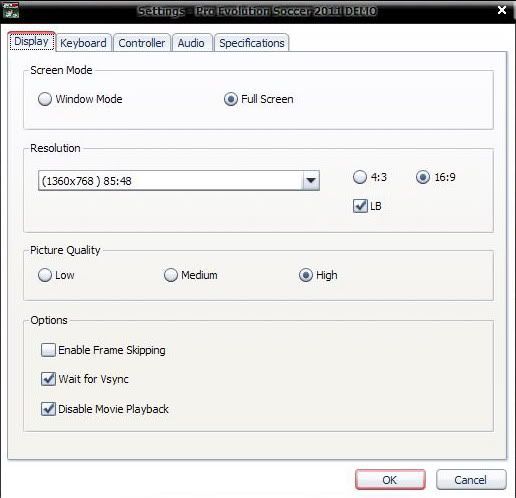Open the Controller tab
Screen dimensions: 516x498
coord(142,43)
